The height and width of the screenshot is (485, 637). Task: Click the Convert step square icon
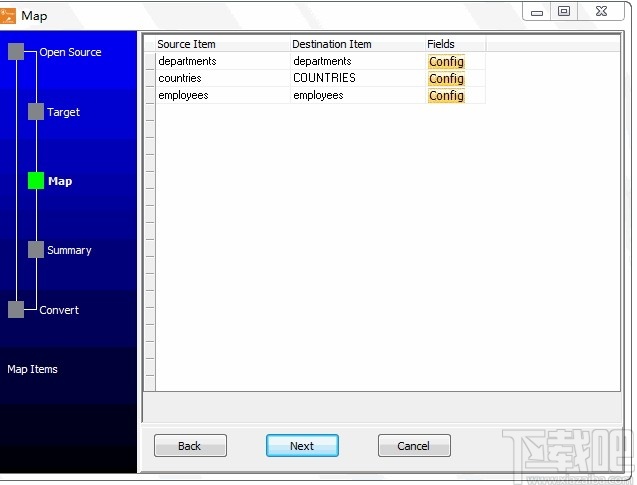pos(16,310)
